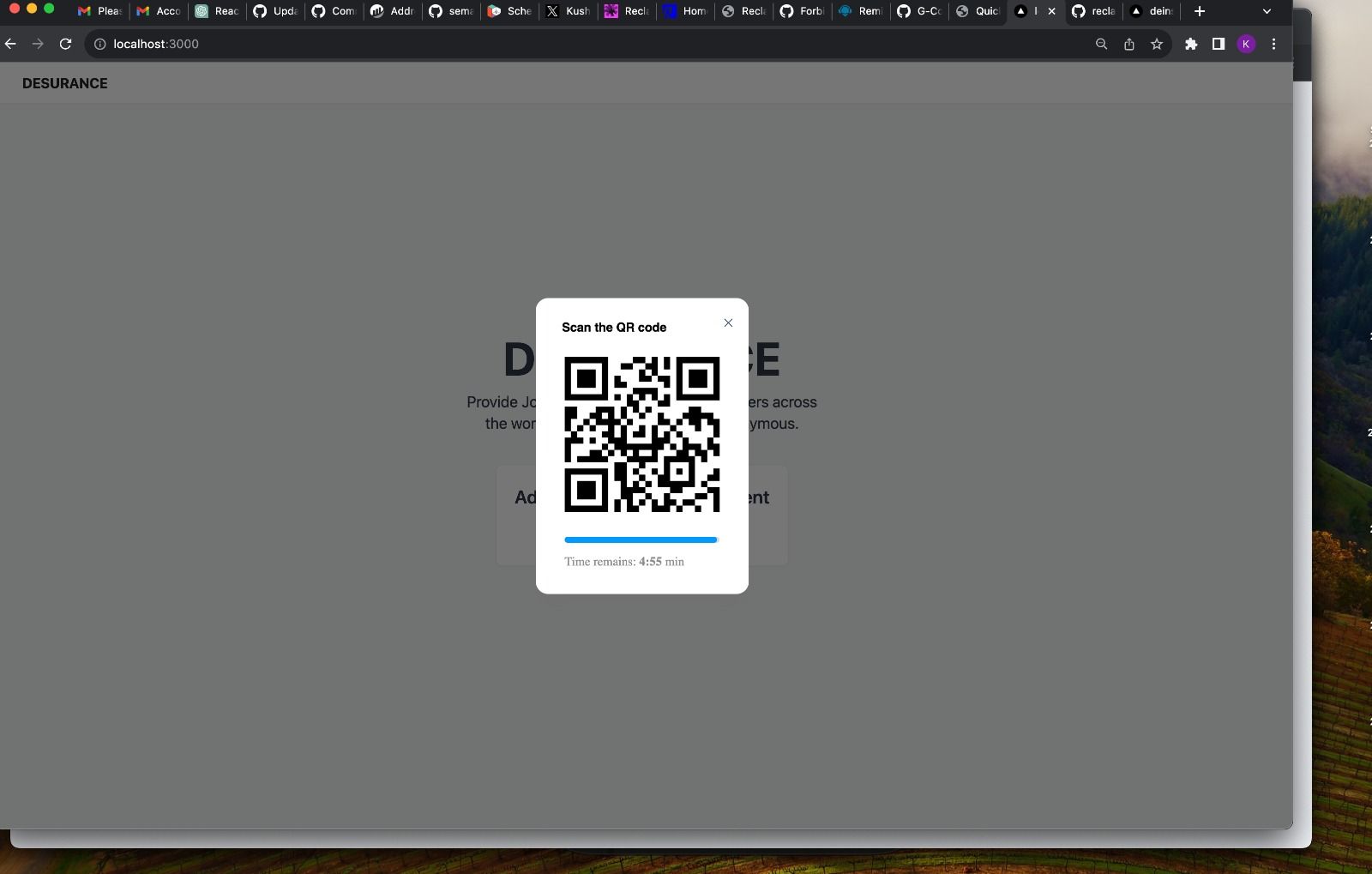
Task: Switch to the Gmail 'Acco' tab
Action: [x=159, y=11]
